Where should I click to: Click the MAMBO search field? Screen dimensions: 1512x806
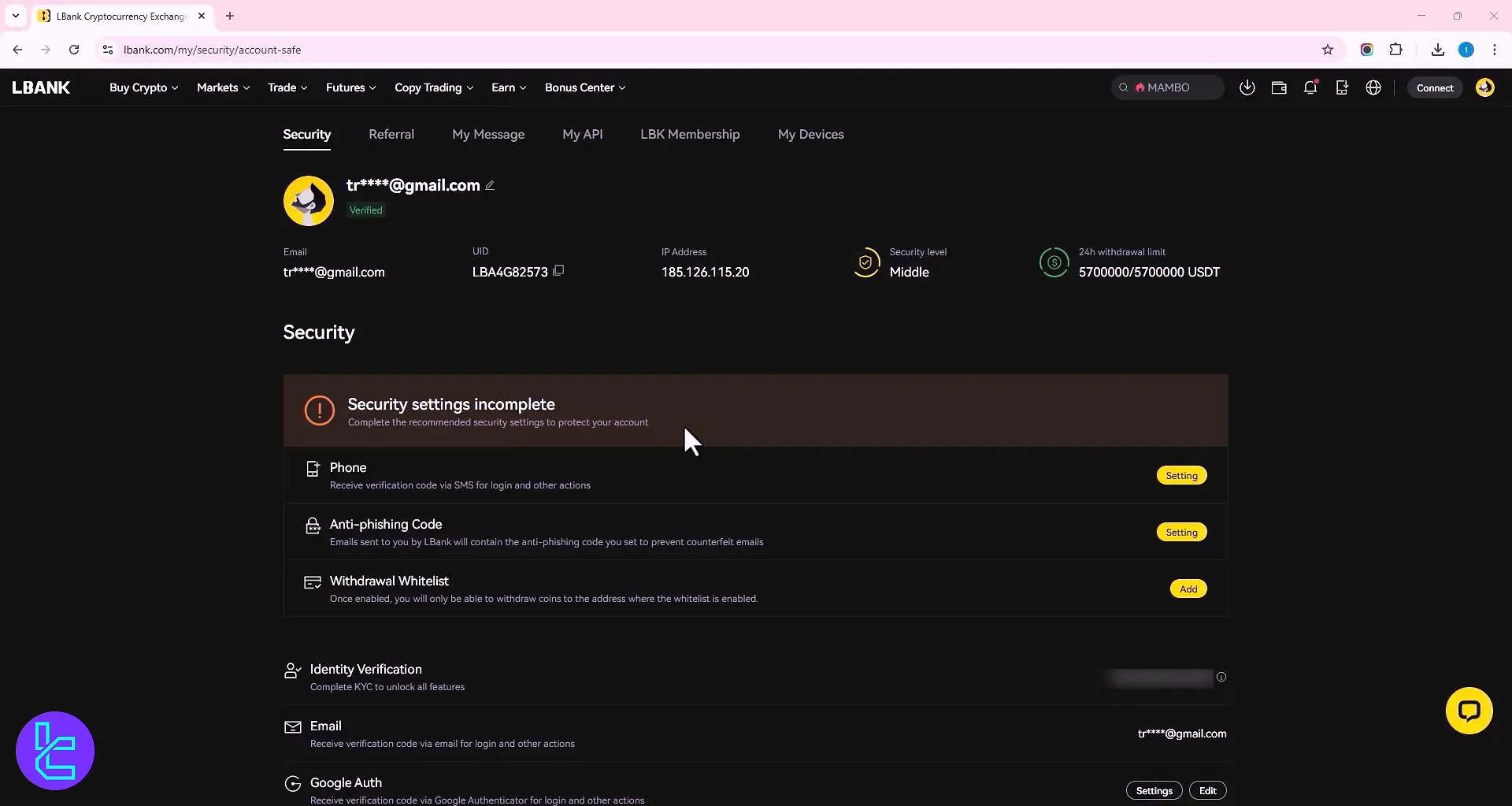(1168, 87)
